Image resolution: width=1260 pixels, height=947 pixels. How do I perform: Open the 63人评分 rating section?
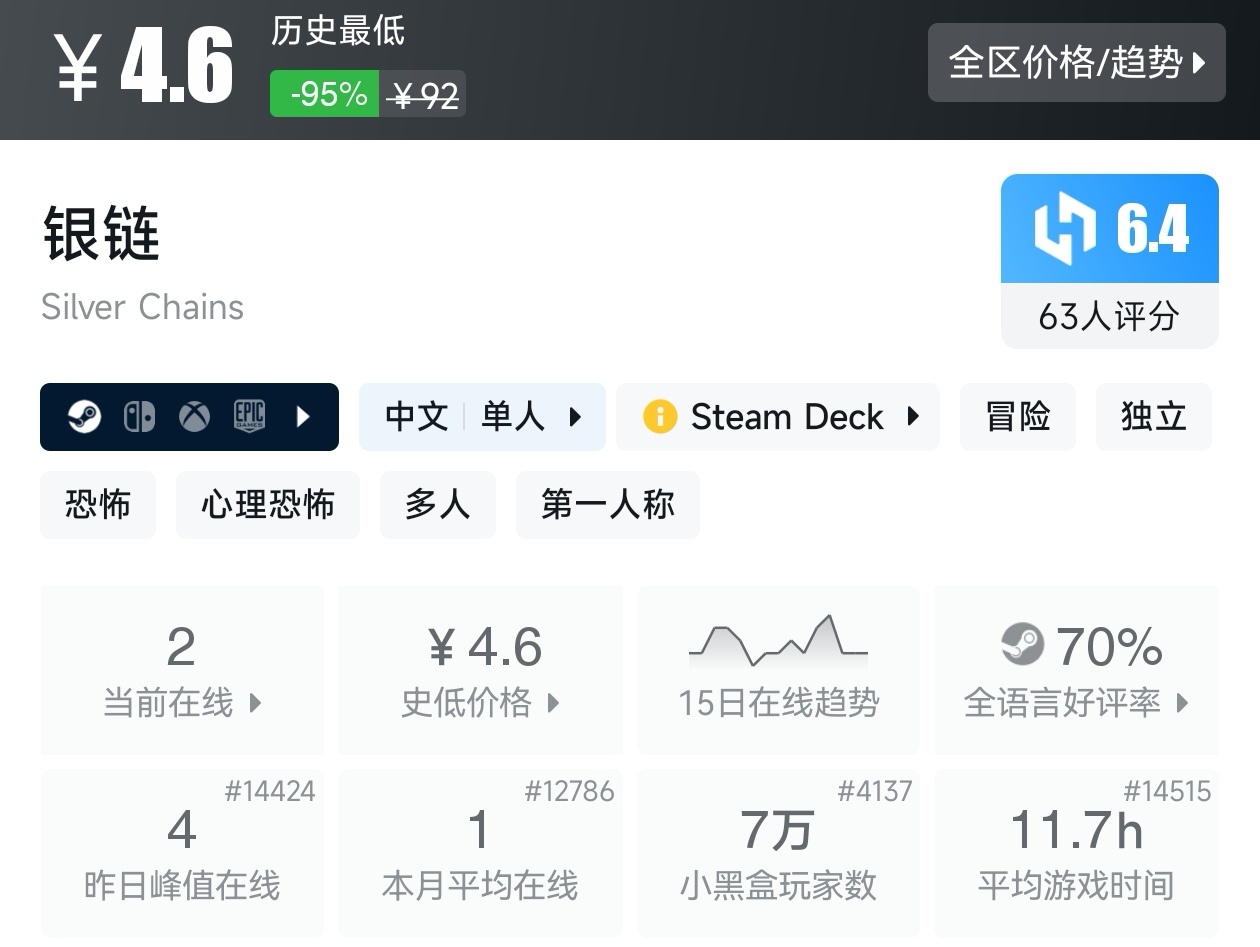[1109, 317]
